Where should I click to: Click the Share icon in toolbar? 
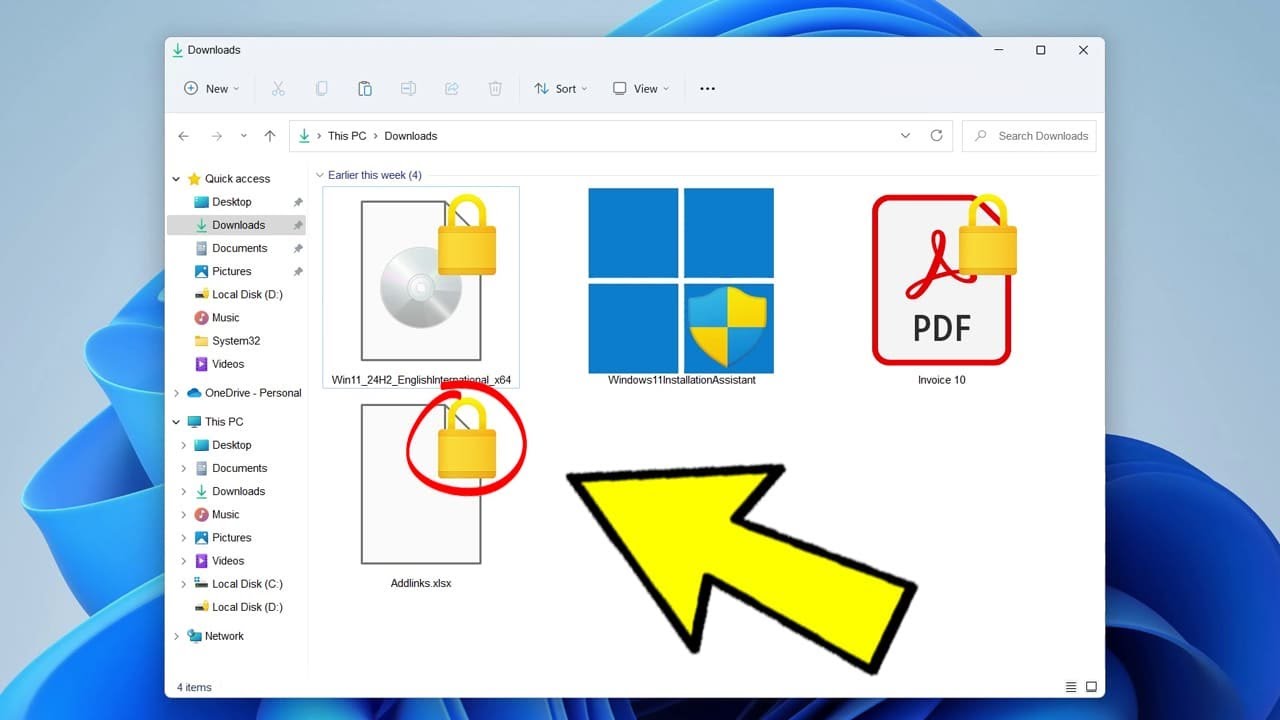coord(452,89)
